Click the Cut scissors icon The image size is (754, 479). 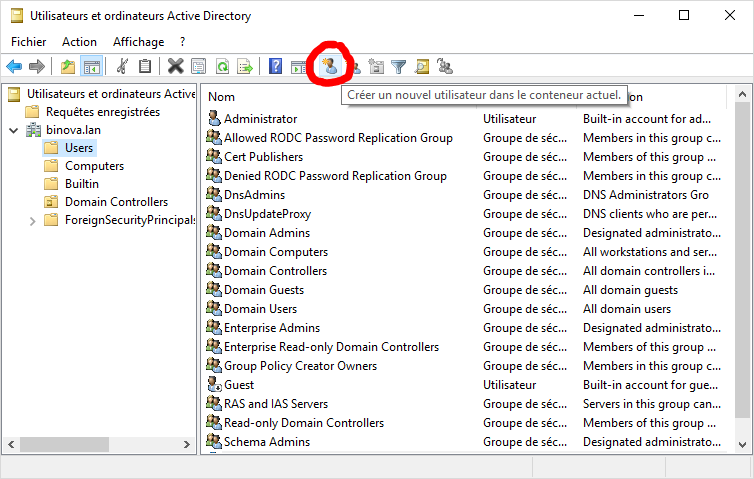coord(122,67)
